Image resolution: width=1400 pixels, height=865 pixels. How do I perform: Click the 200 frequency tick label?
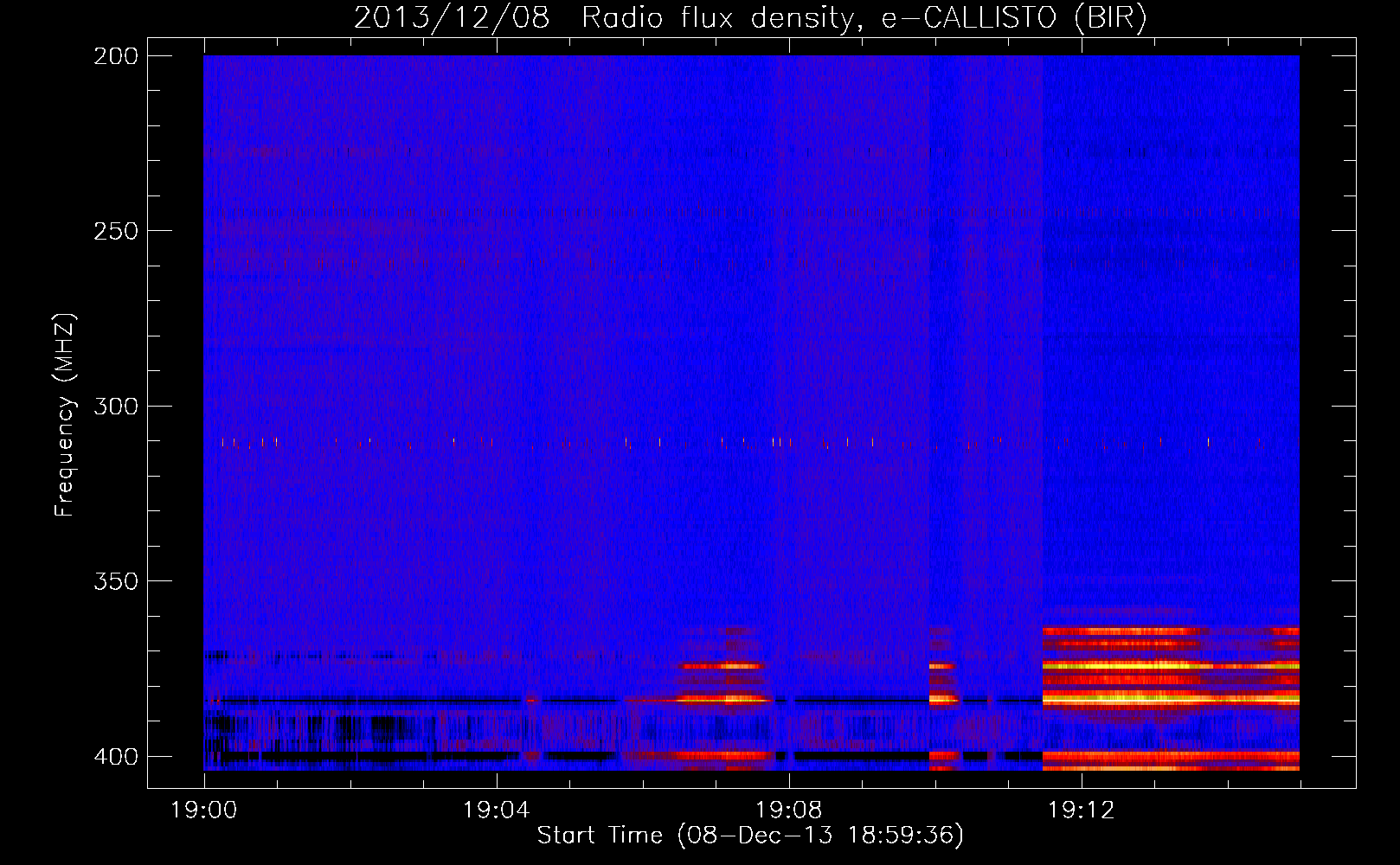(x=115, y=56)
